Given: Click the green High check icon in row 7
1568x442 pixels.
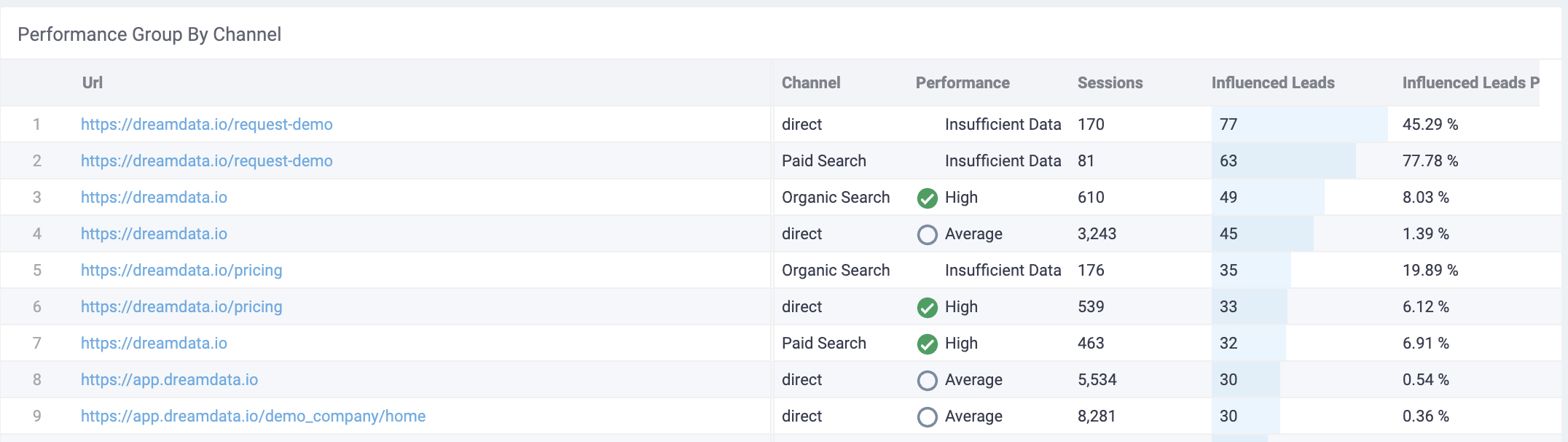Looking at the screenshot, I should coord(927,344).
